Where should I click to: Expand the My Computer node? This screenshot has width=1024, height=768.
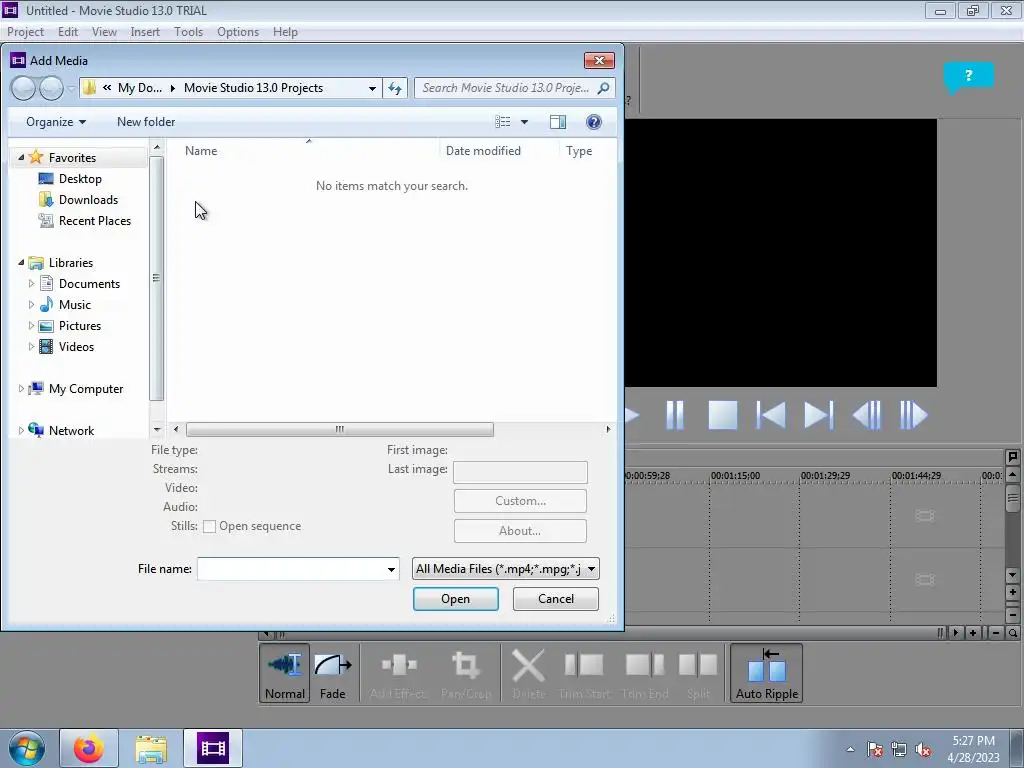click(21, 389)
